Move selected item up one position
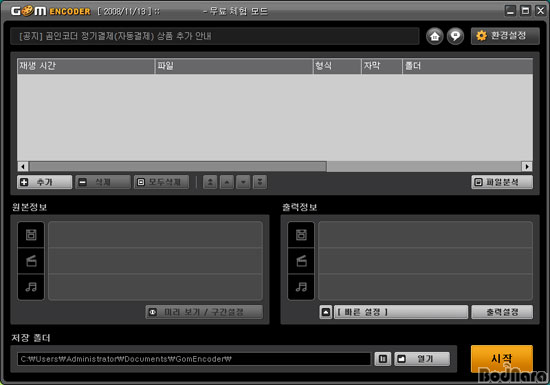 (x=227, y=182)
